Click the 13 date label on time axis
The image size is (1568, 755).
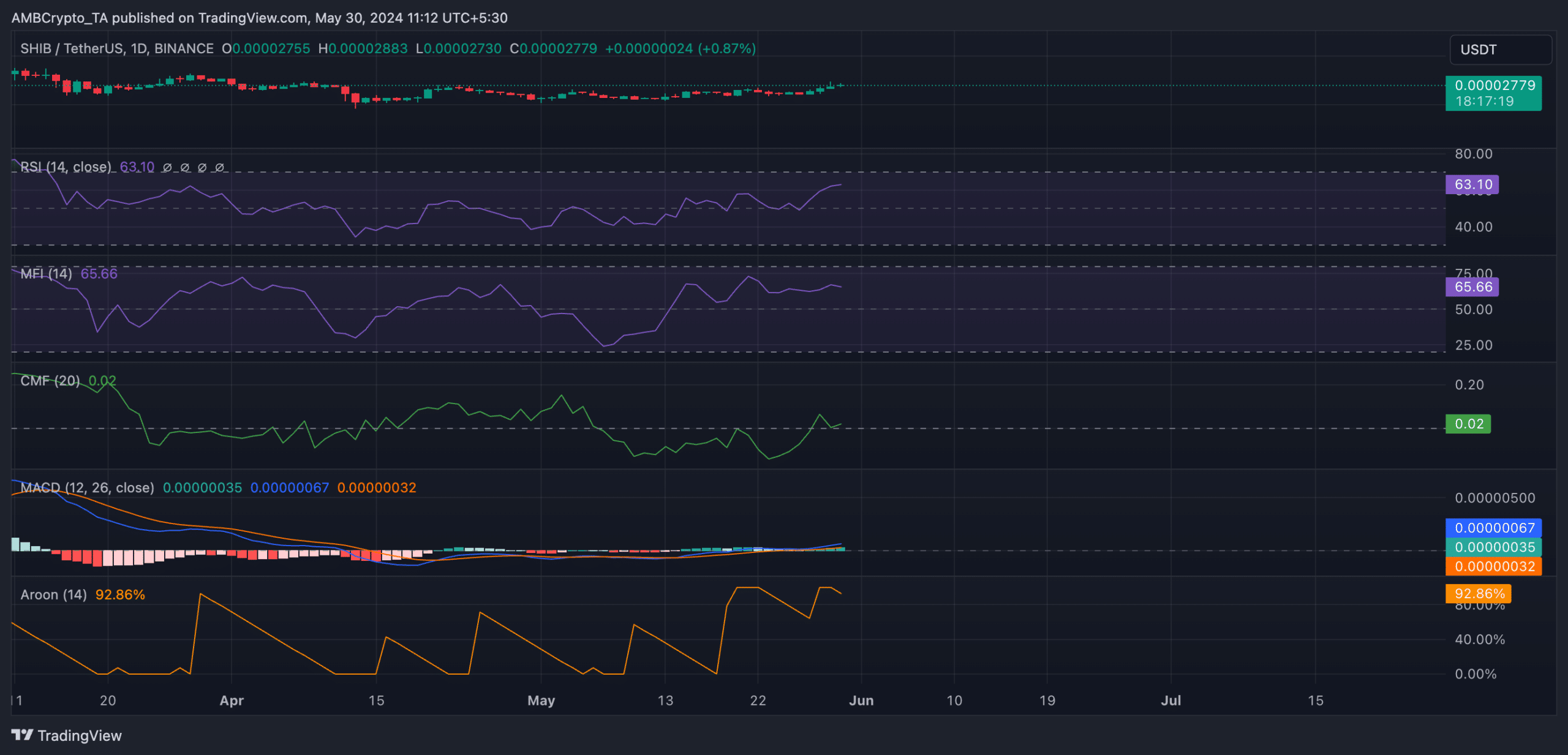tap(665, 701)
